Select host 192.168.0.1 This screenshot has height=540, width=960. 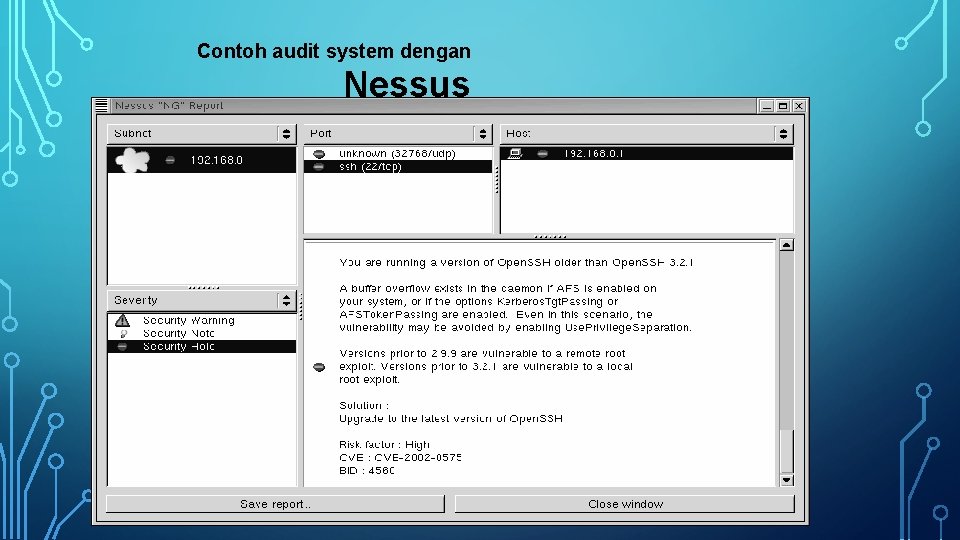(x=647, y=154)
